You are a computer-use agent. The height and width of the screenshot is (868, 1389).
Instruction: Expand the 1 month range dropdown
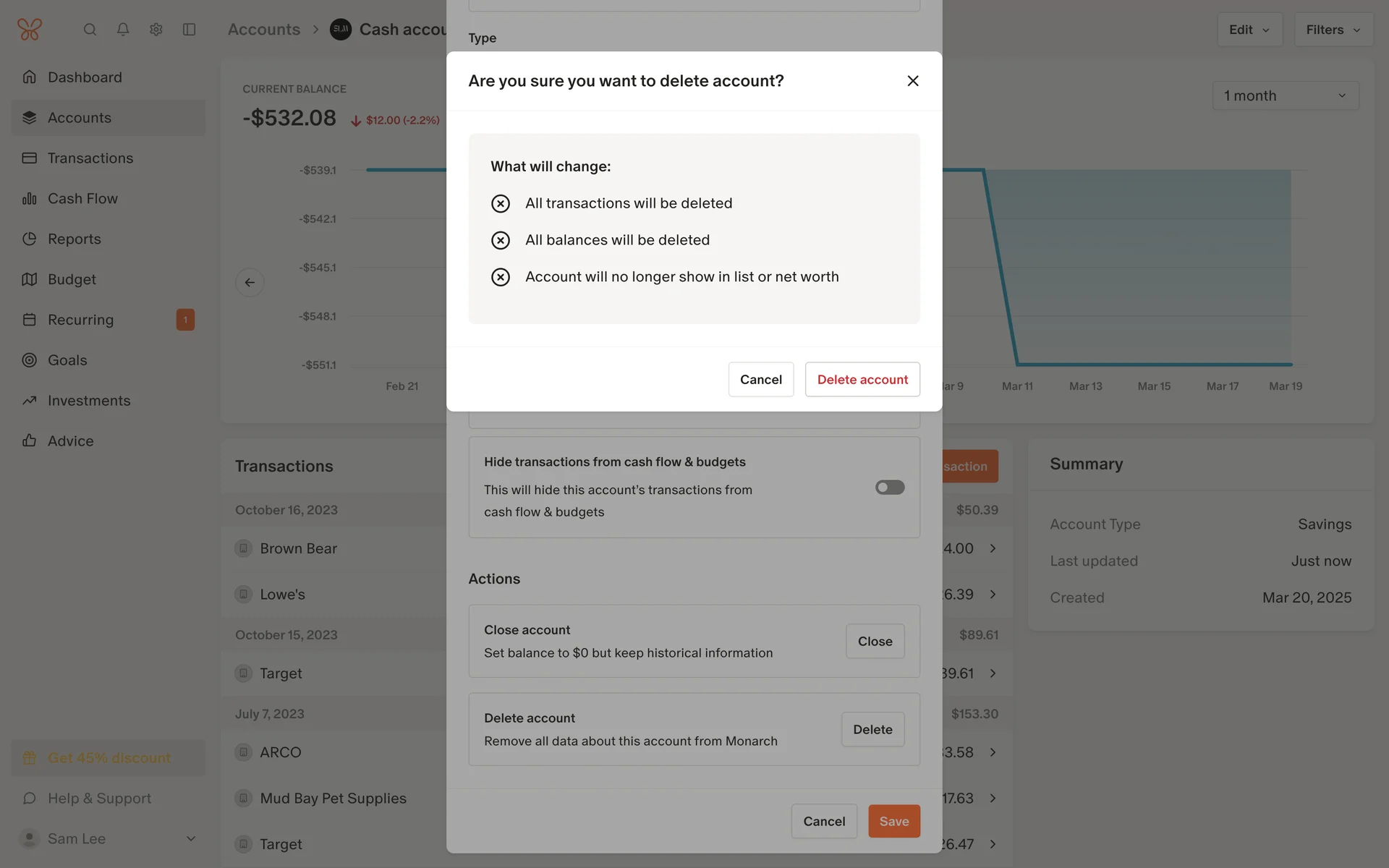1285,95
